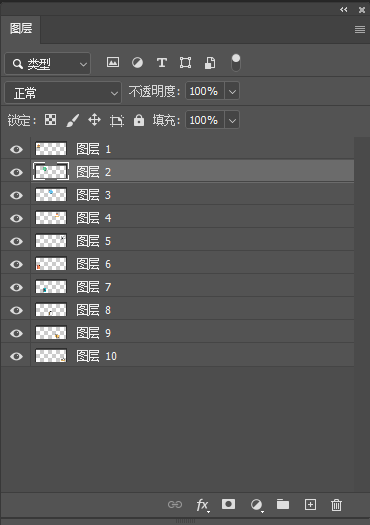Expand the 不透明度 opacity dropdown arrow

point(232,91)
